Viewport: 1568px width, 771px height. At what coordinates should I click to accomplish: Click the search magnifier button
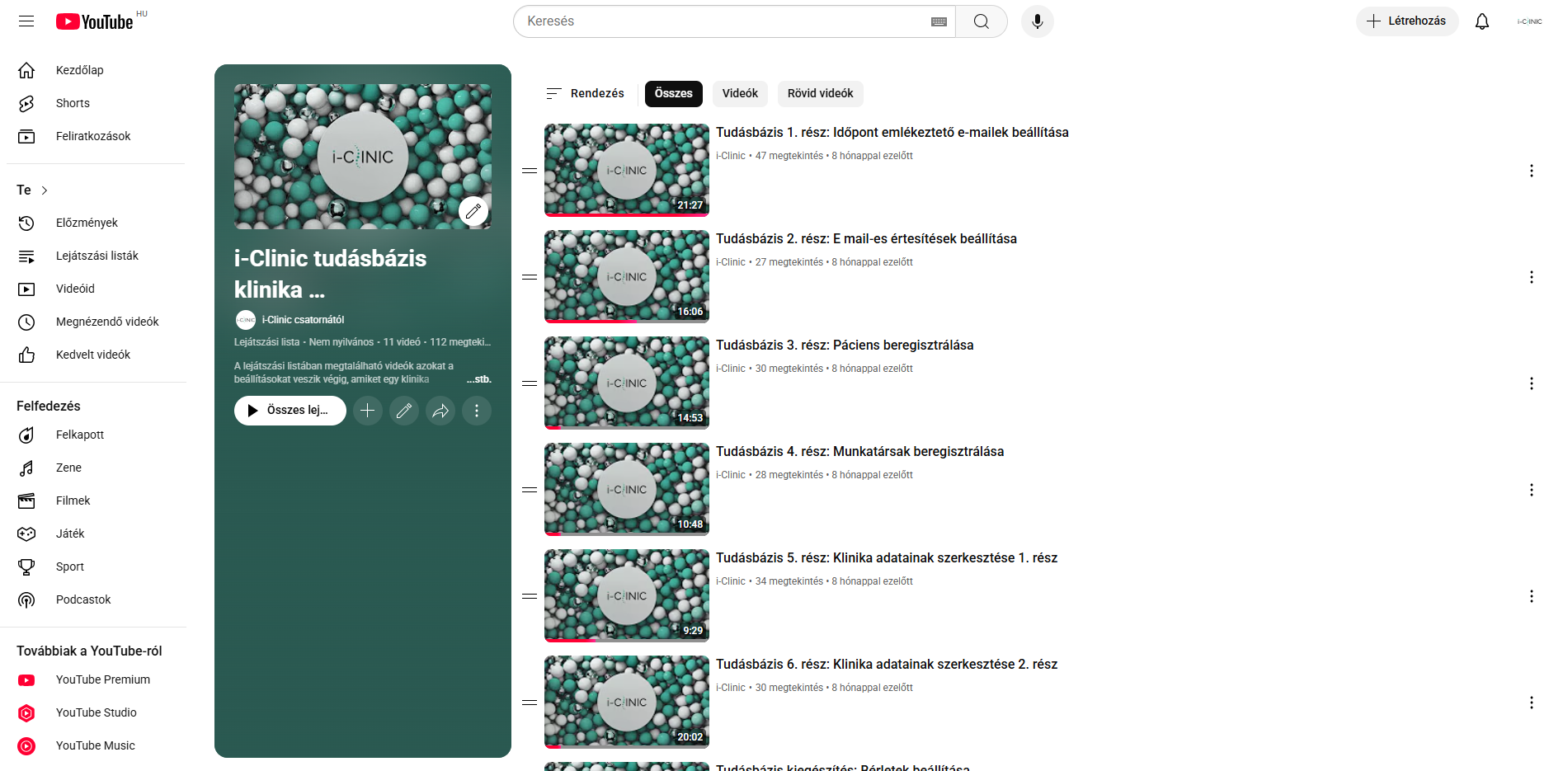click(x=982, y=21)
